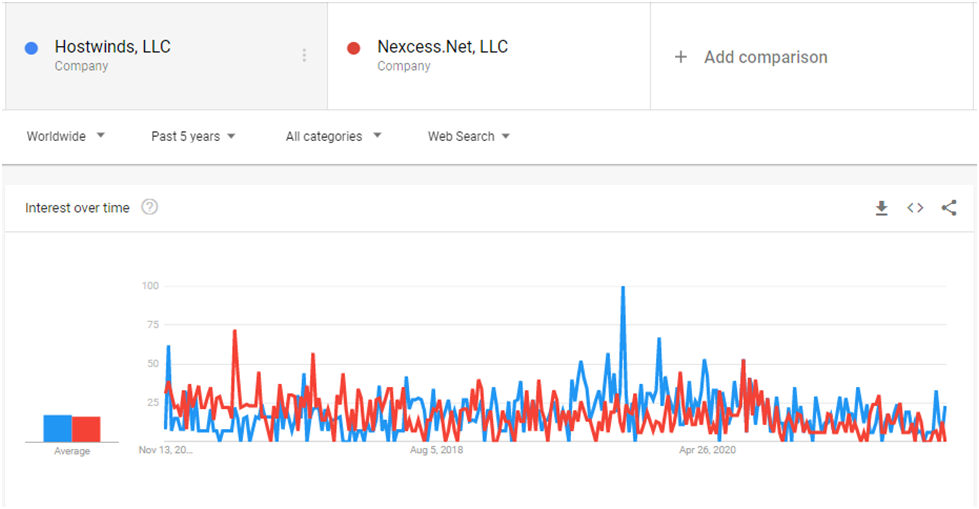Open the Past 5 years time range dropdown
This screenshot has width=979, height=509.
(193, 136)
